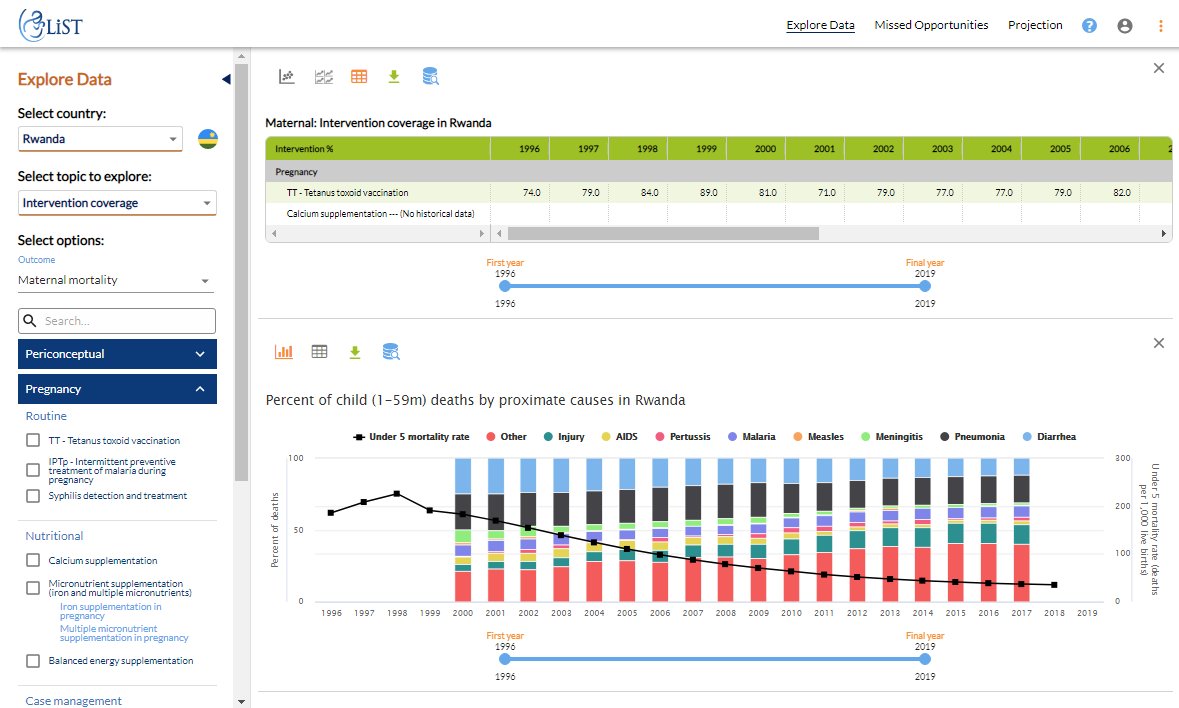Image resolution: width=1179 pixels, height=708 pixels.
Task: Close the Maternal intervention coverage panel
Action: 1159,68
